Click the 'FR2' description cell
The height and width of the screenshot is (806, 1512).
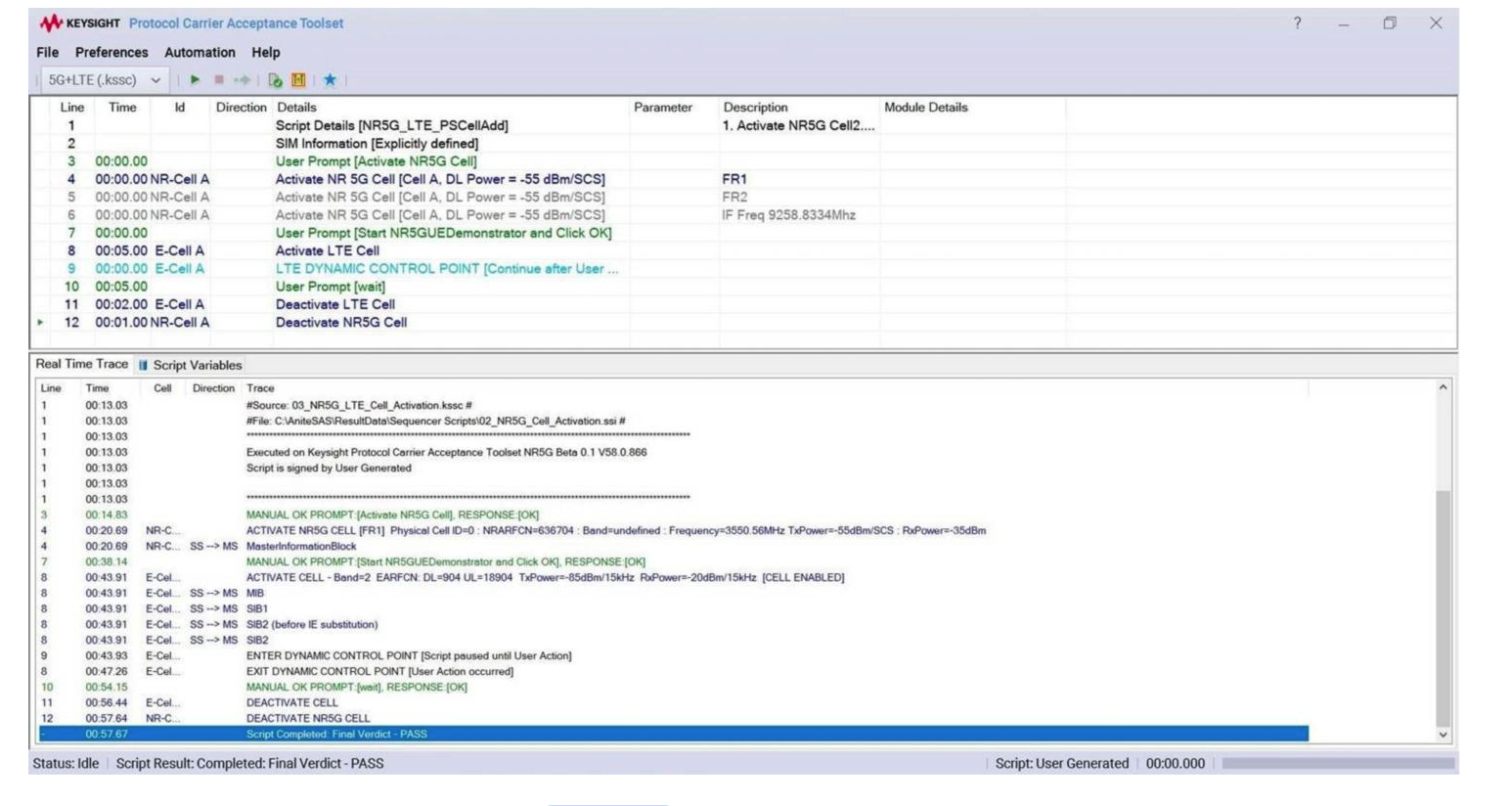[734, 197]
